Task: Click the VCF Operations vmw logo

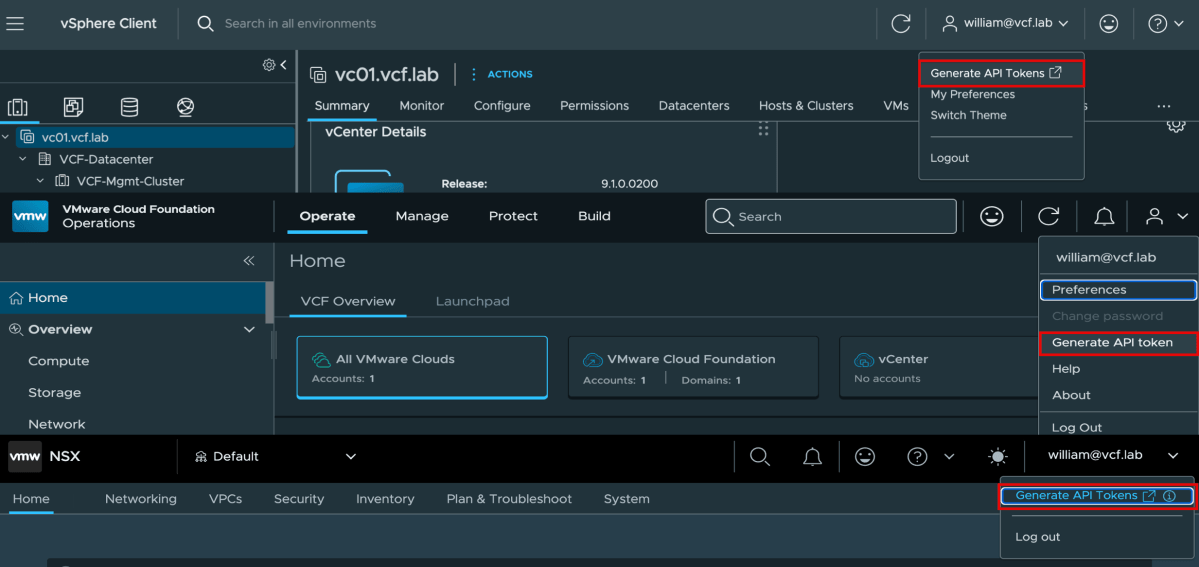Action: pos(31,217)
